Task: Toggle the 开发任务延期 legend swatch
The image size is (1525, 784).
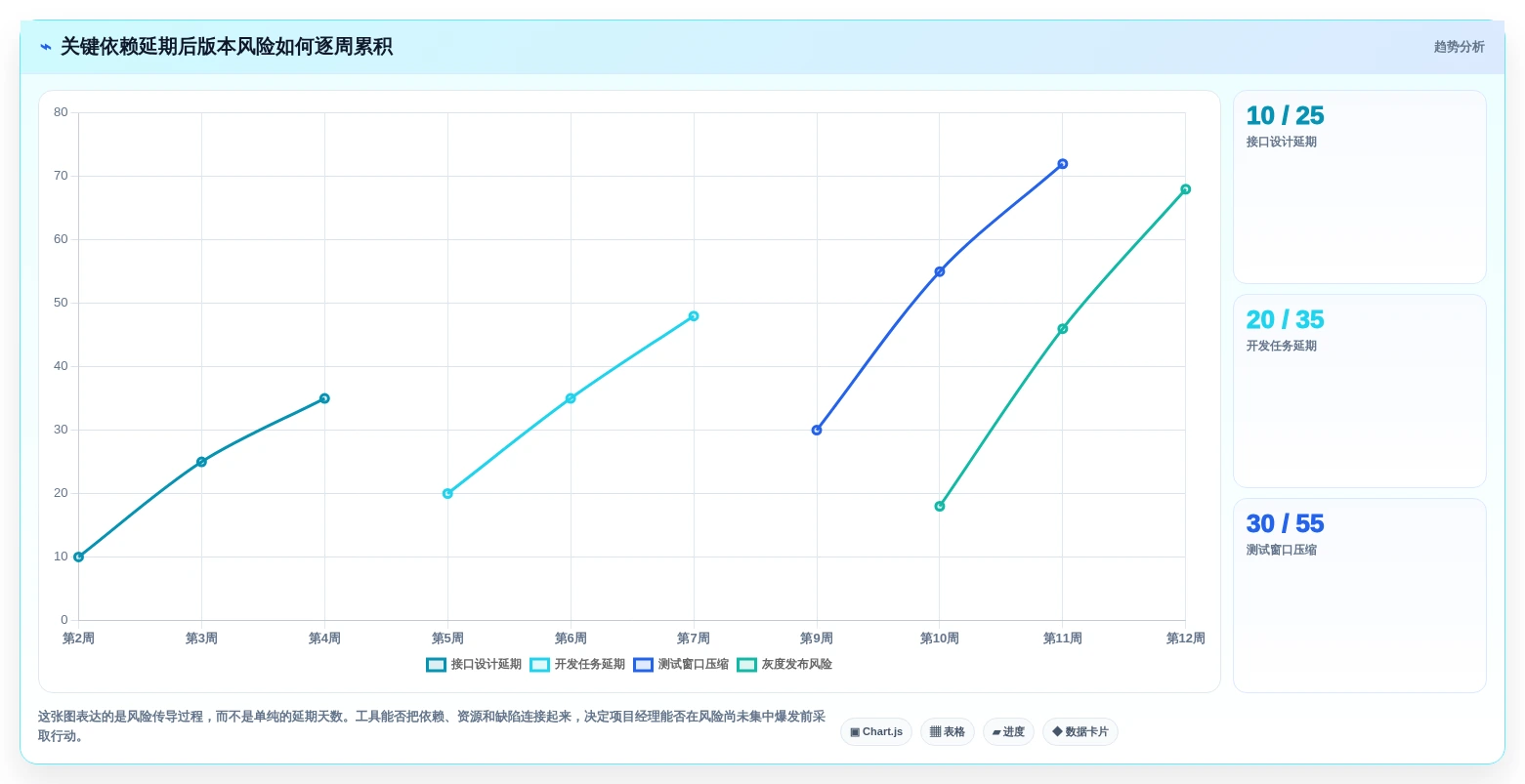Action: pos(539,665)
